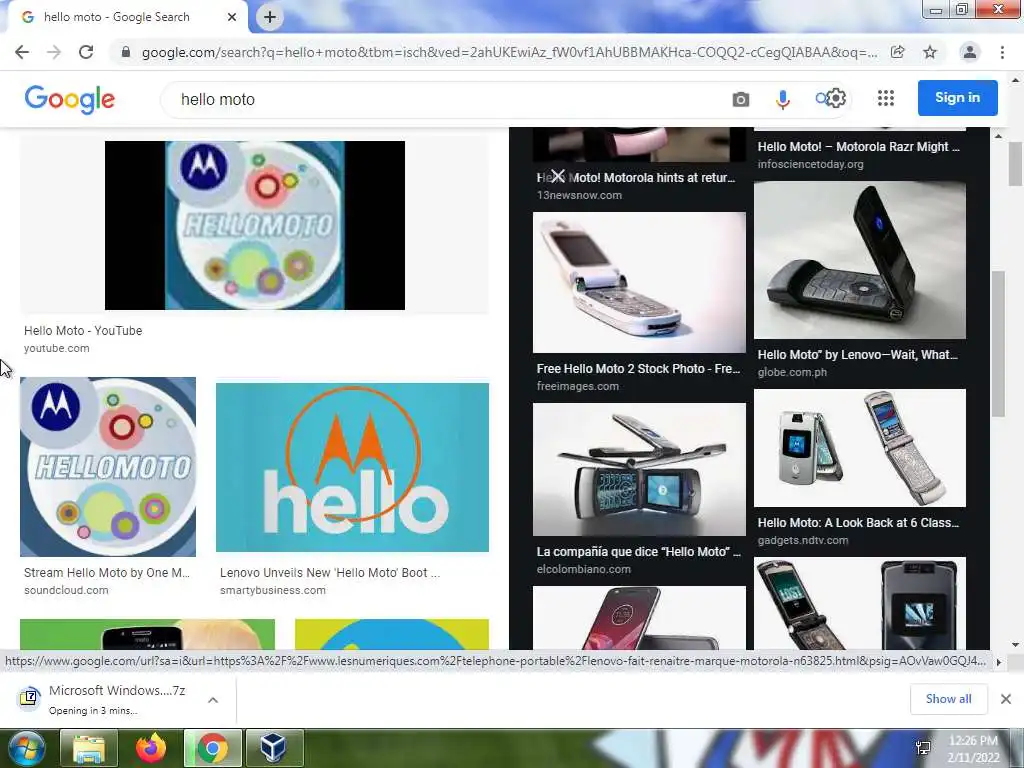
Task: Open the Google apps grid icon
Action: pos(886,98)
